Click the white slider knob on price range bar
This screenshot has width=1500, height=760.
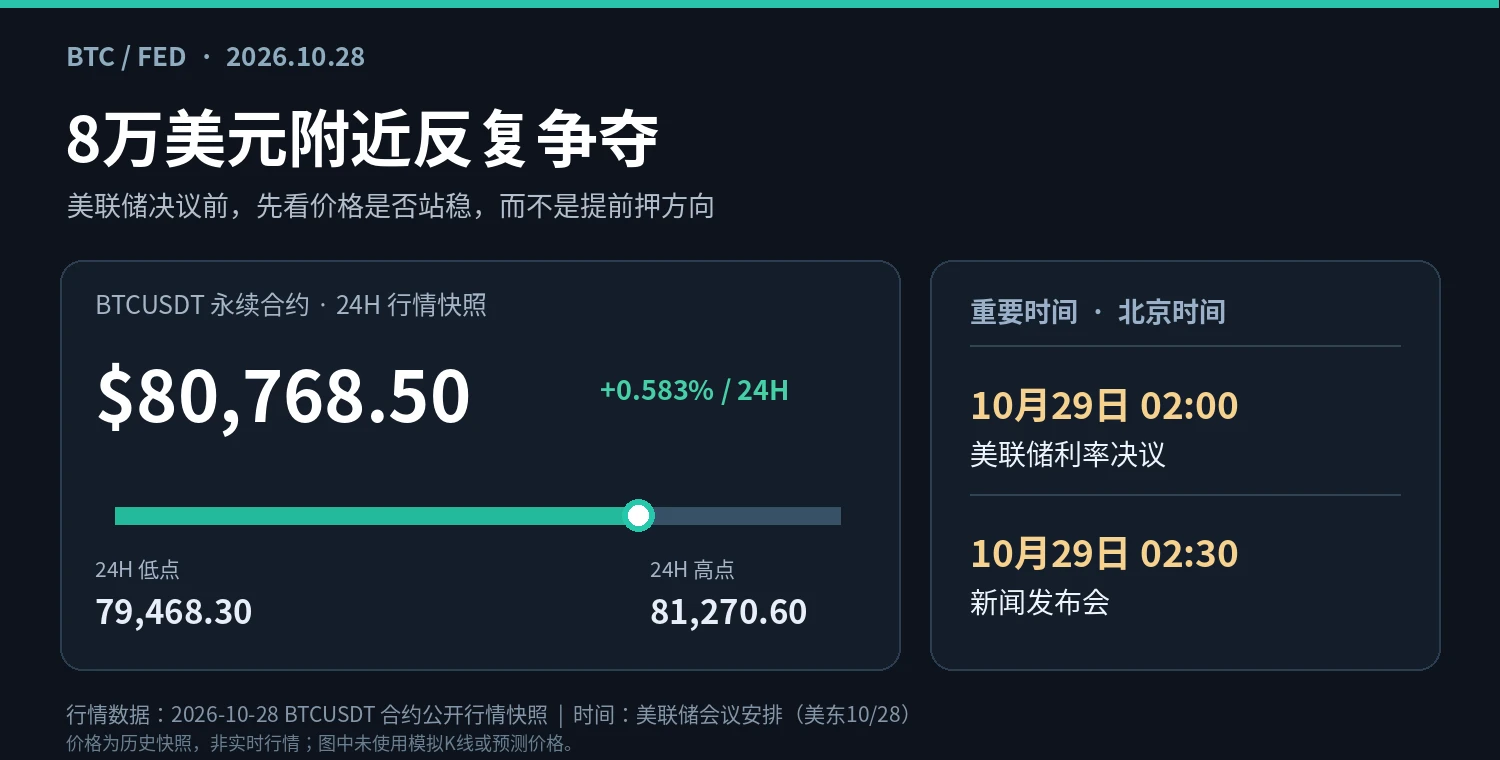coord(638,516)
